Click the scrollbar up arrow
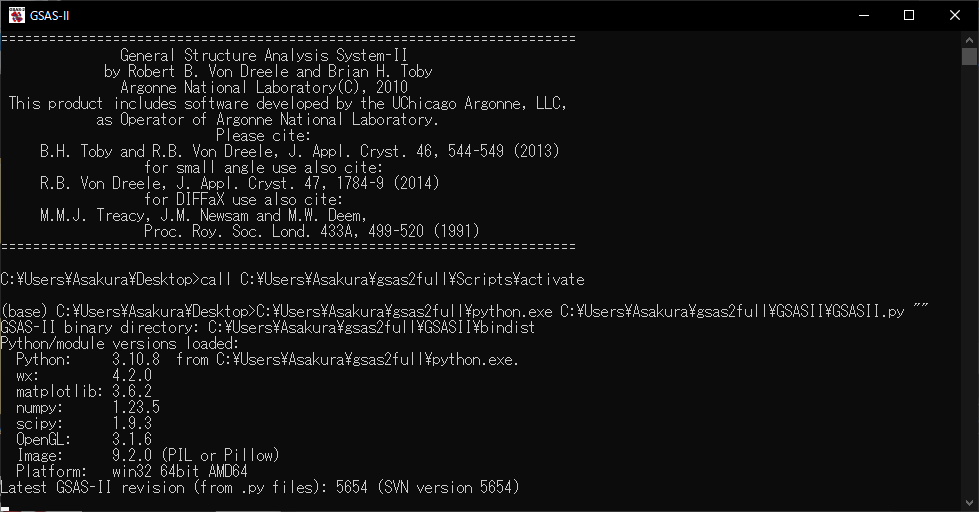 coord(969,39)
